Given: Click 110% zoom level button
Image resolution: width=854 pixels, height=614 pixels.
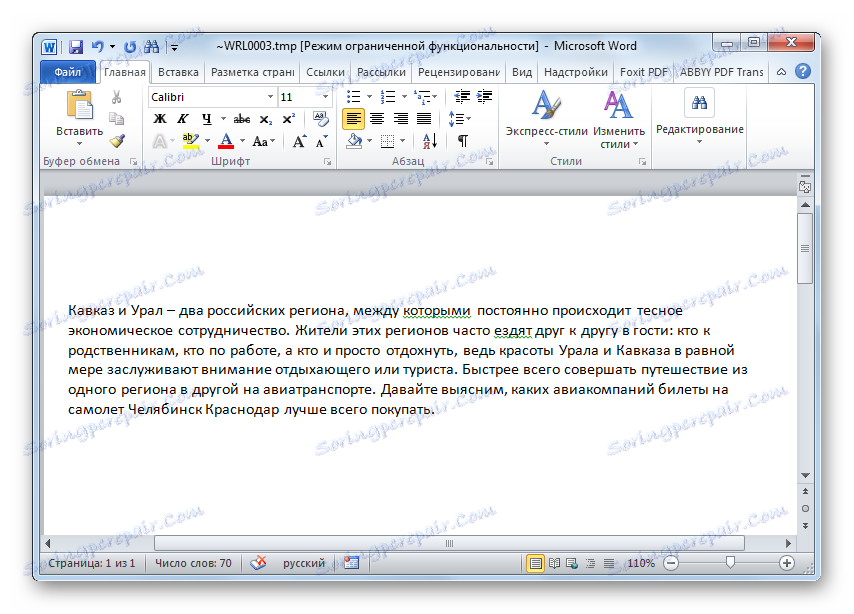Looking at the screenshot, I should pos(641,563).
